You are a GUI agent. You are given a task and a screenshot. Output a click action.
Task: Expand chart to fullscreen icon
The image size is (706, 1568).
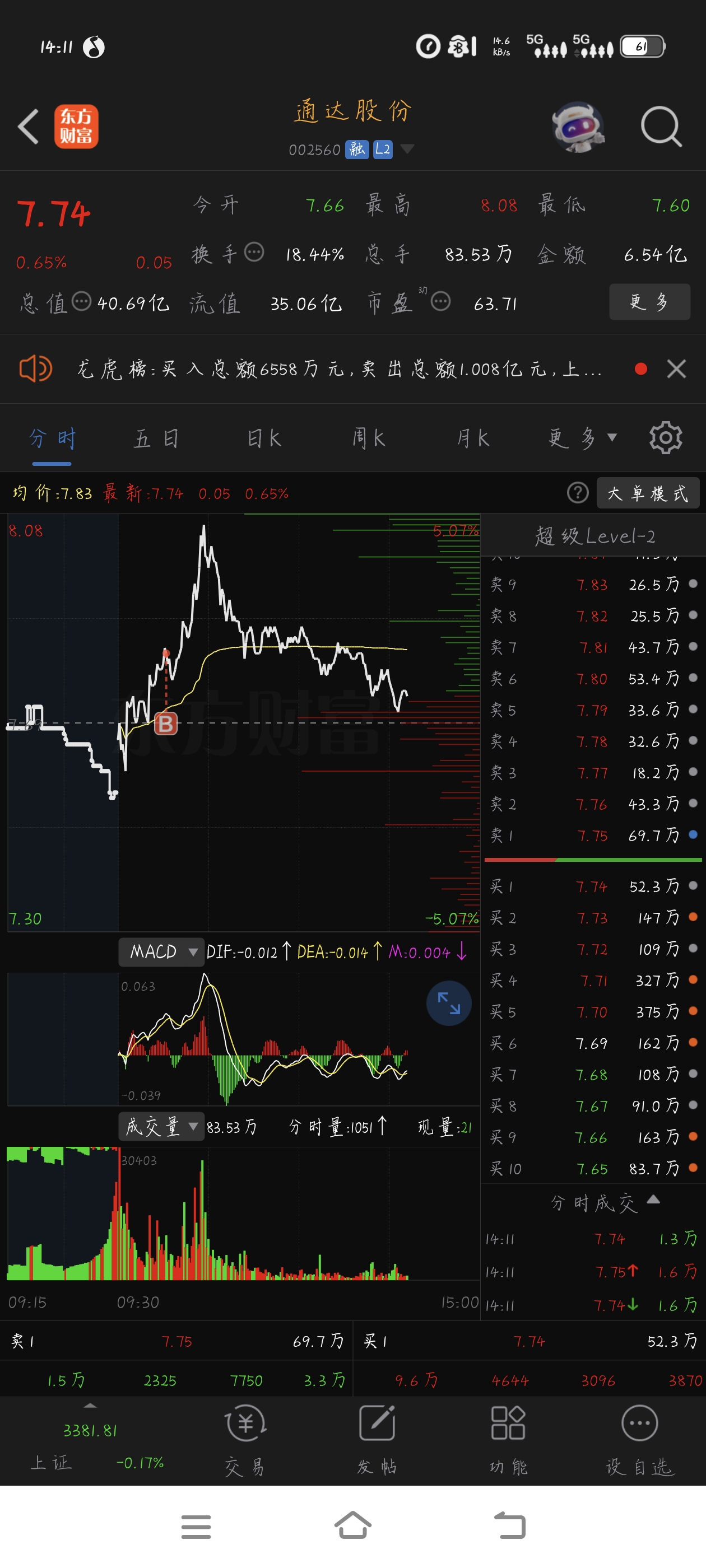pos(449,1003)
